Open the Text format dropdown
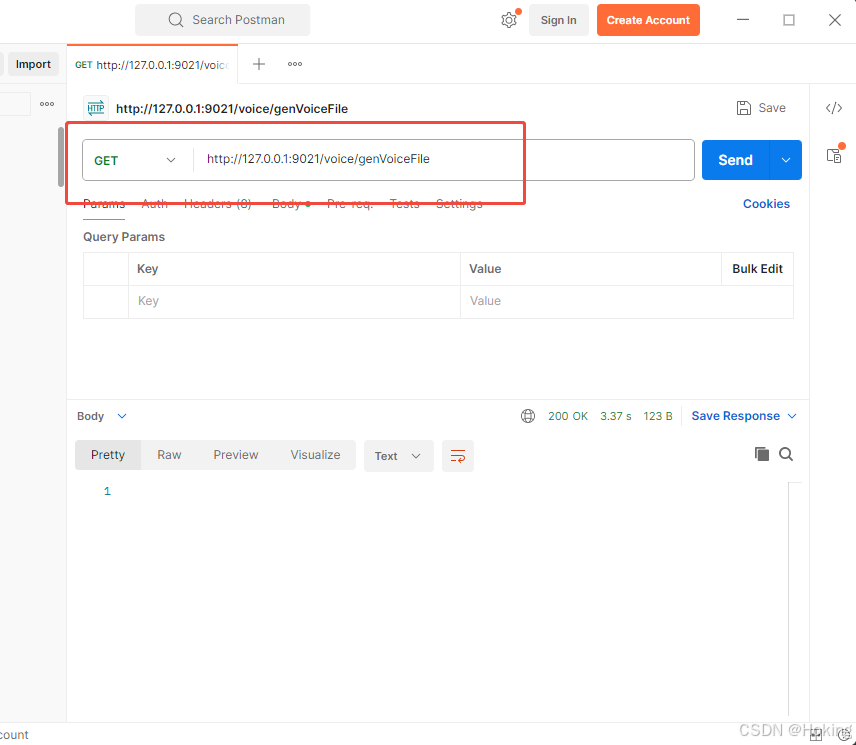 coord(399,456)
